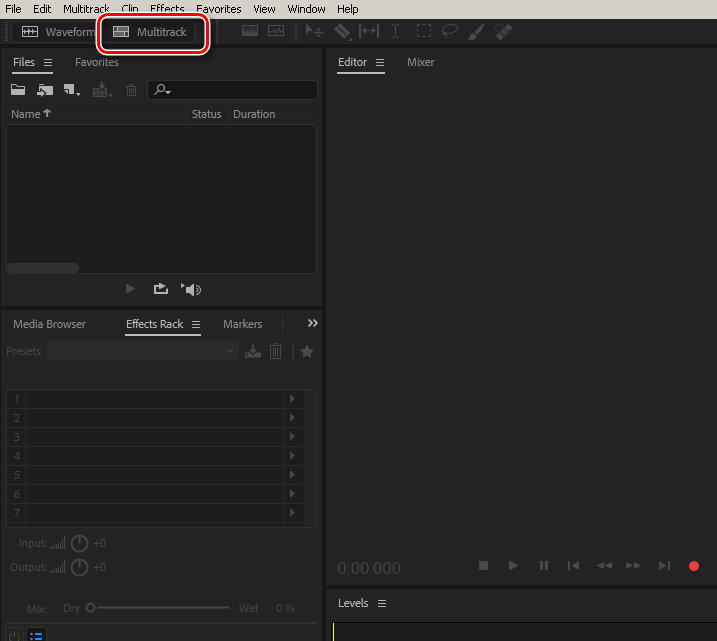Switch to the Markers tab

coord(242,324)
